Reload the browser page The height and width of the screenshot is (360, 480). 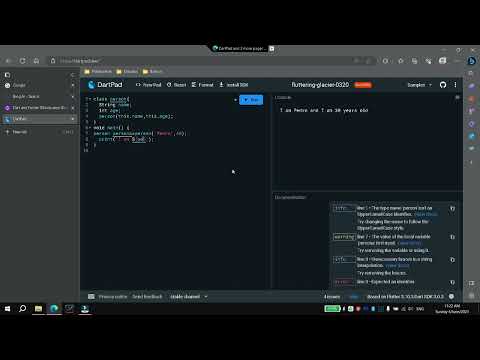tap(22, 61)
